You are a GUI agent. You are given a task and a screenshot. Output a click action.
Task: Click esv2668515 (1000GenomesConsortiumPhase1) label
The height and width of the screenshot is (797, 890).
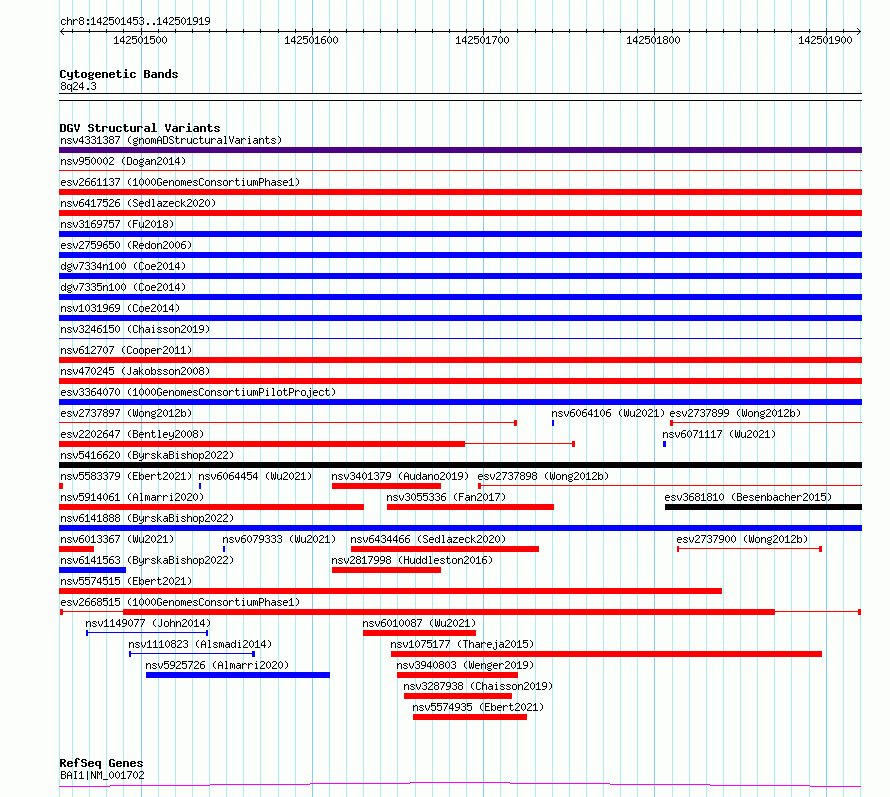(x=180, y=602)
